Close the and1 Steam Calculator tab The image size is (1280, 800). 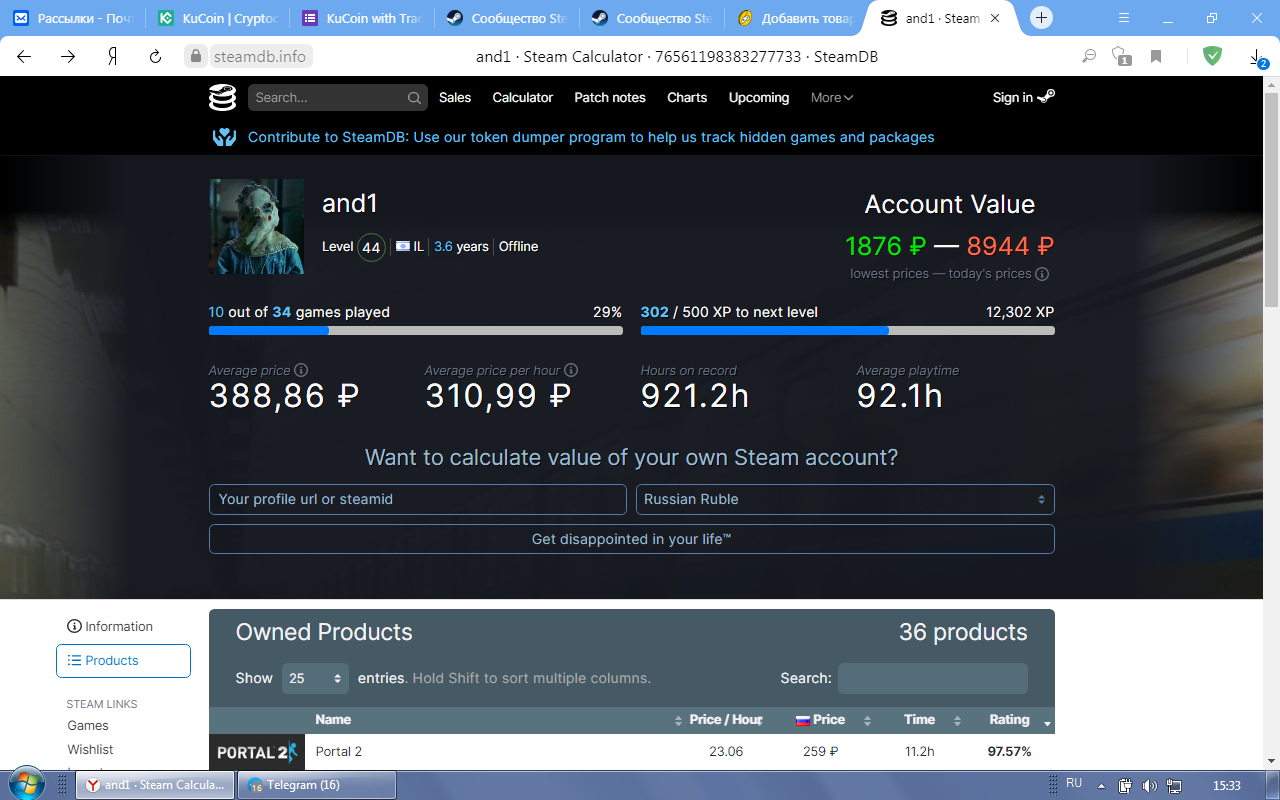pyautogui.click(x=995, y=18)
